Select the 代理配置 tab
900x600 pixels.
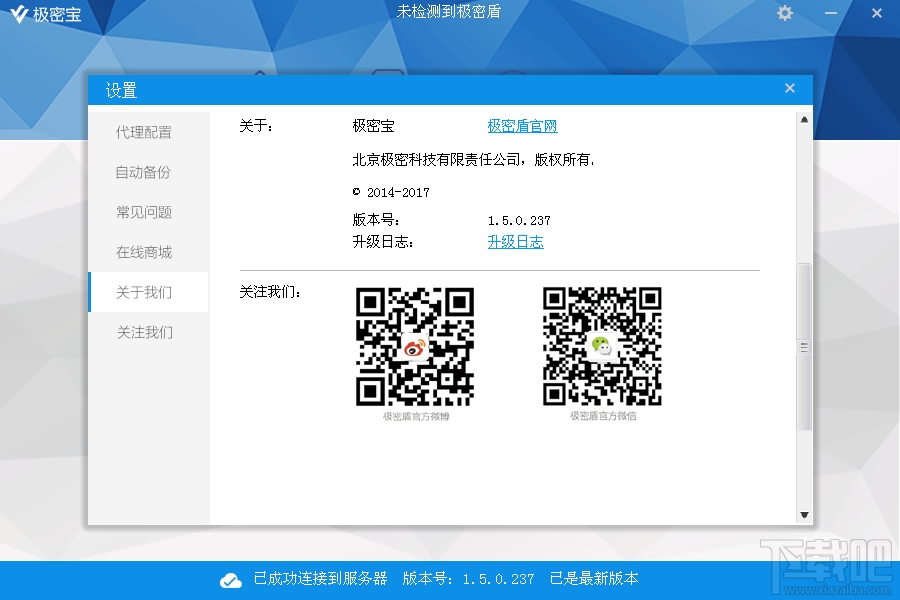tap(149, 132)
